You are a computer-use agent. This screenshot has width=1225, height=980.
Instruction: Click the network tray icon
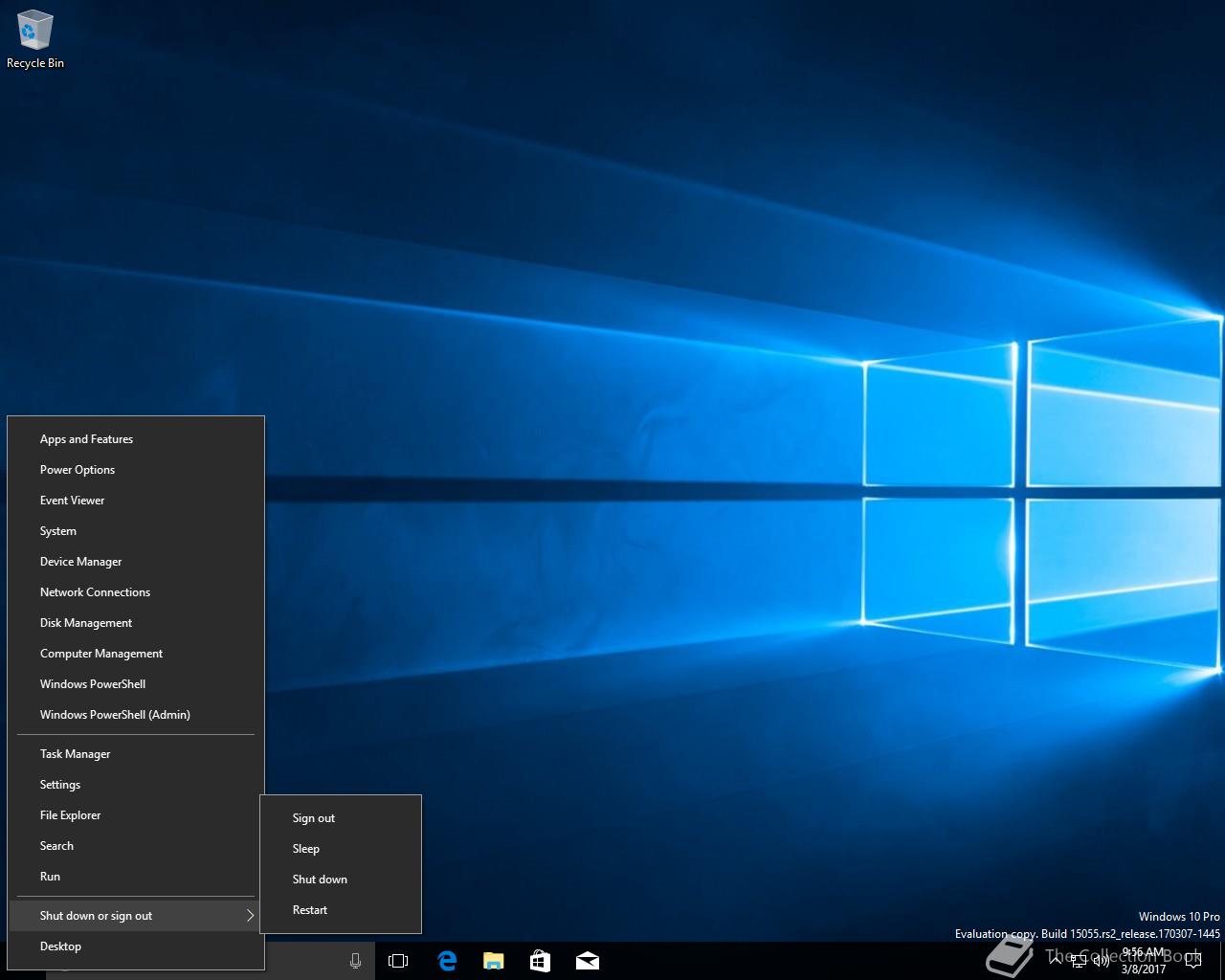coord(1079,961)
